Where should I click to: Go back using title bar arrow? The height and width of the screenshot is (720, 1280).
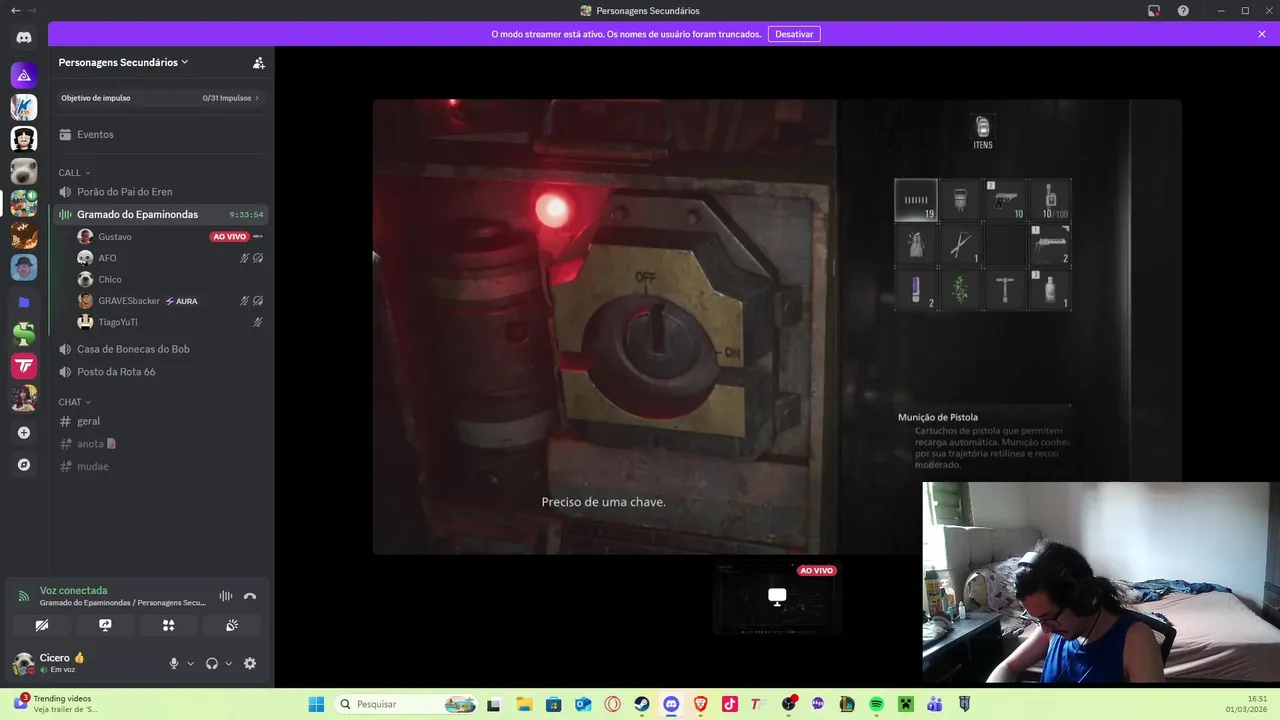15,11
